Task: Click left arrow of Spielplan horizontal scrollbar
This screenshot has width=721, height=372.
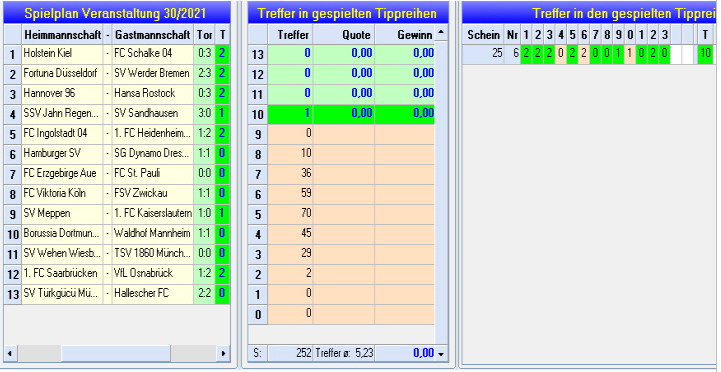Action: click(9, 354)
